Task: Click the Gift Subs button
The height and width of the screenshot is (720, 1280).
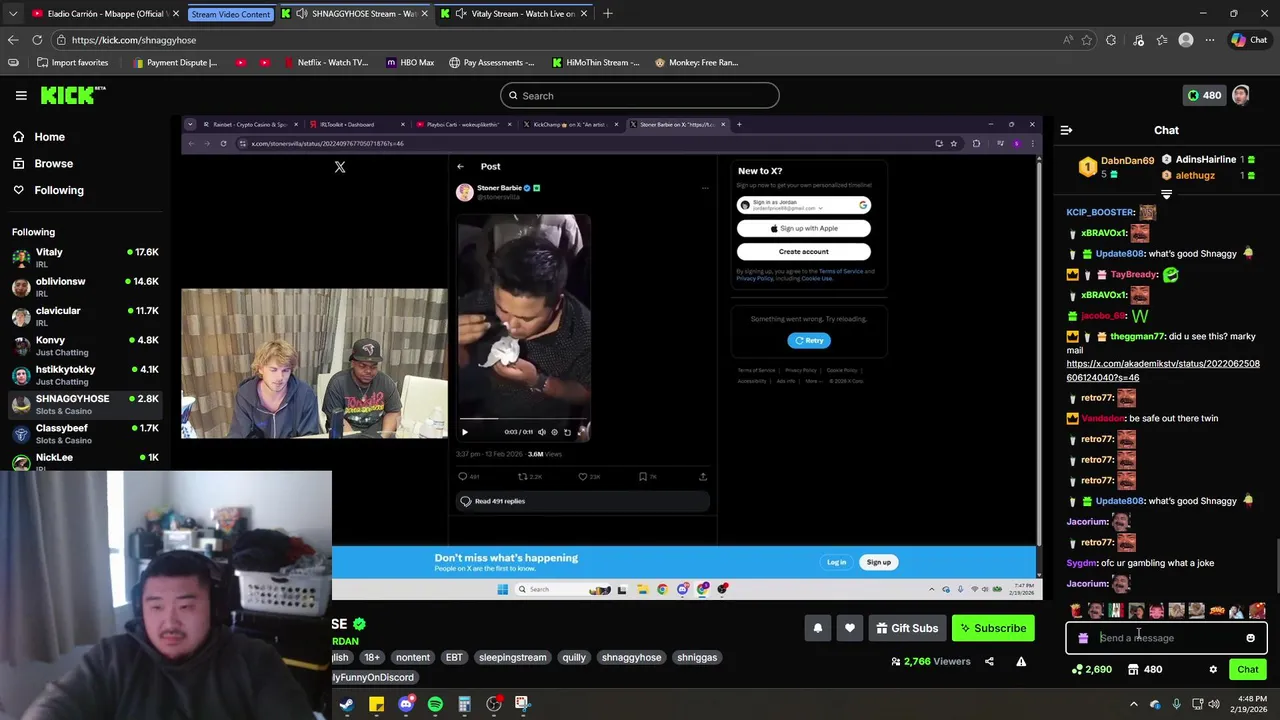Action: 907,628
